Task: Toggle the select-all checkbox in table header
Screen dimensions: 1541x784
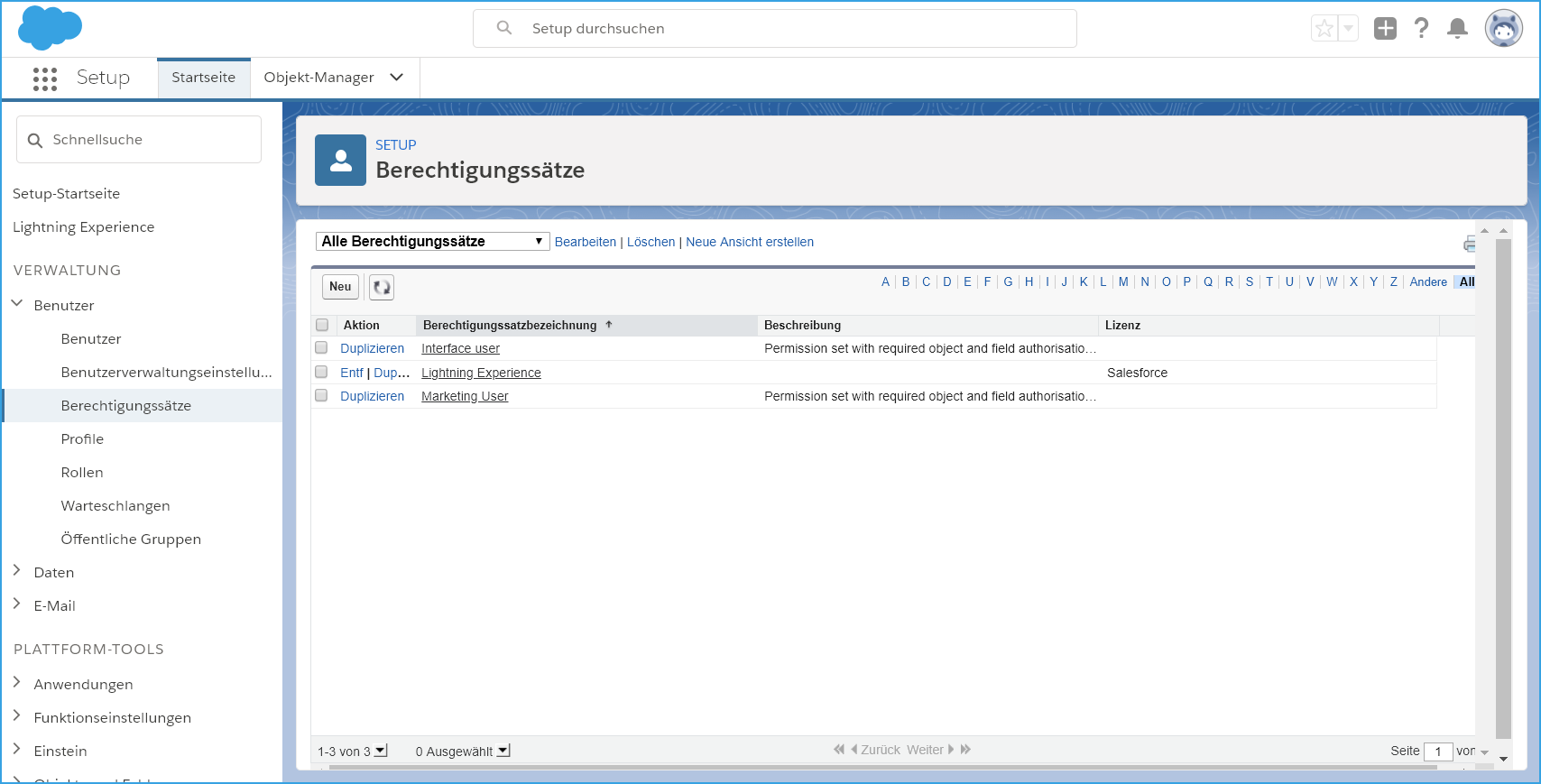Action: (322, 325)
